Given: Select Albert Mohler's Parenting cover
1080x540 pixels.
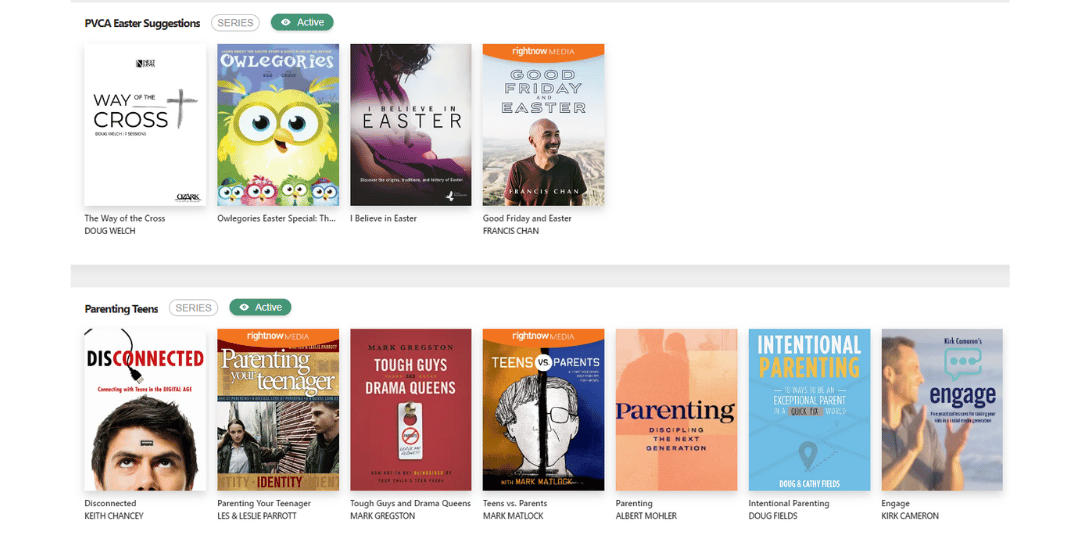Looking at the screenshot, I should [676, 409].
